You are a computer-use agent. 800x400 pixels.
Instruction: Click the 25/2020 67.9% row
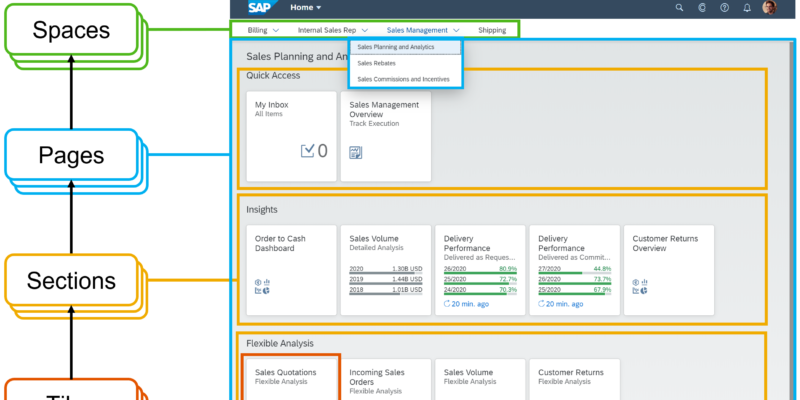tap(574, 290)
